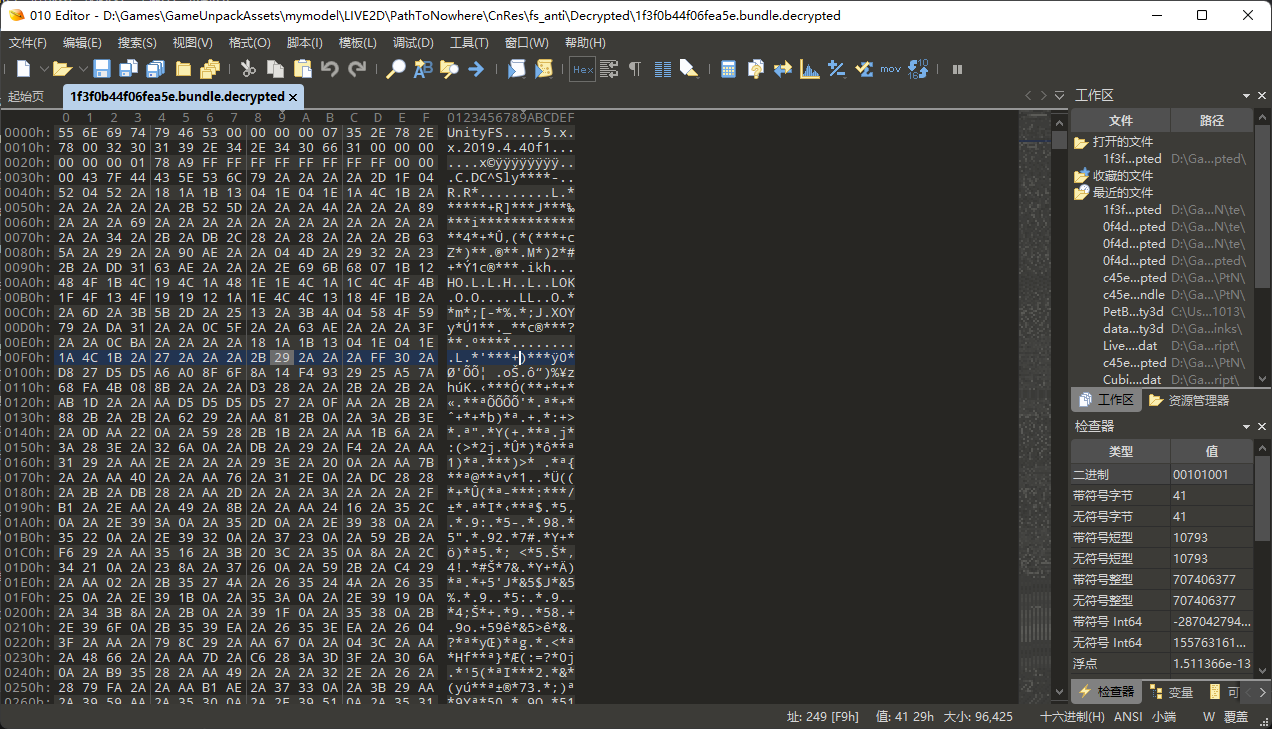Open the Calculator tool
1272x729 pixels.
(728, 69)
